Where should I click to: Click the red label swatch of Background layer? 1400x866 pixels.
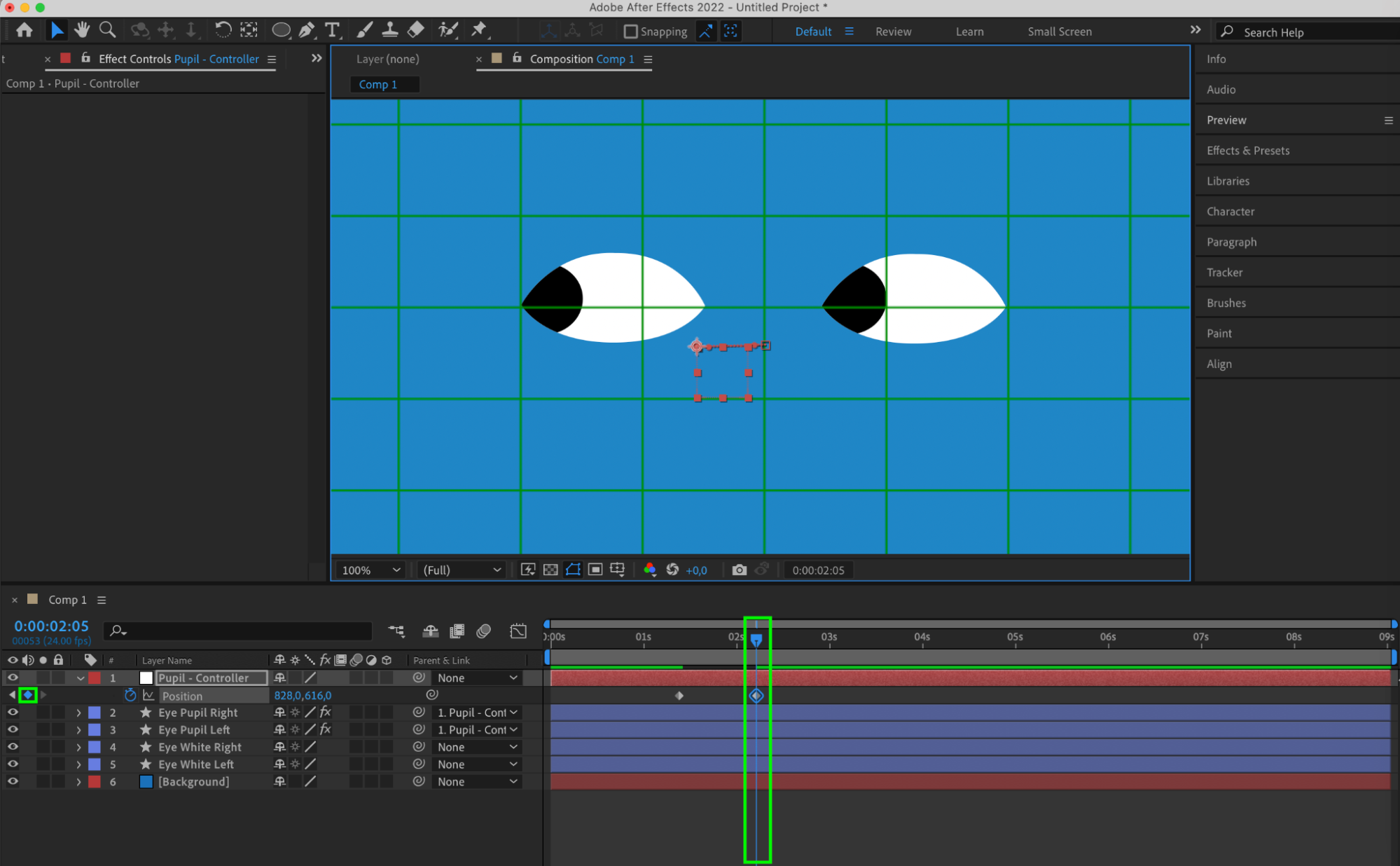coord(95,782)
